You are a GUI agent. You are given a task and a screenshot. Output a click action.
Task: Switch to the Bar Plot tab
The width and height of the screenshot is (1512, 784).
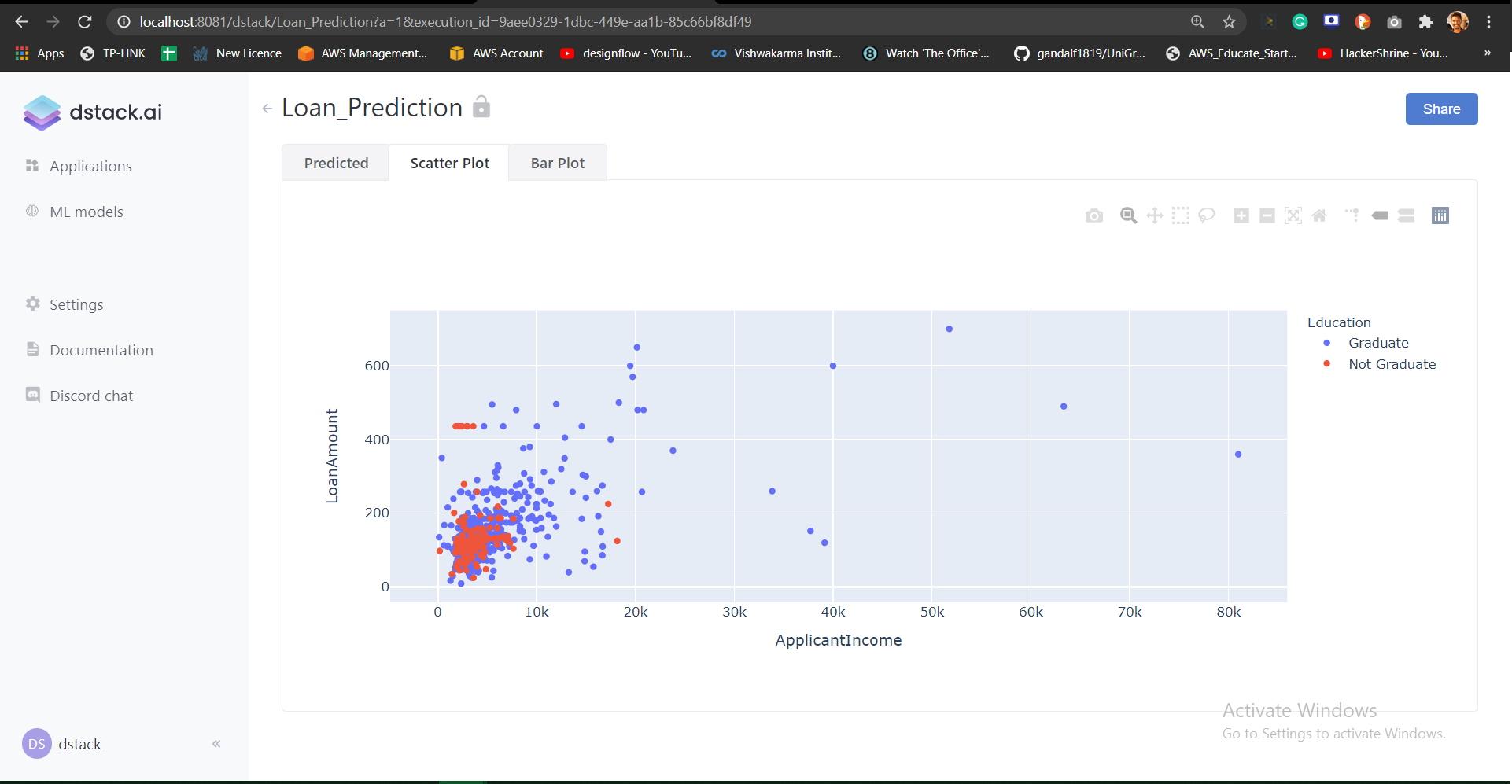pos(558,163)
